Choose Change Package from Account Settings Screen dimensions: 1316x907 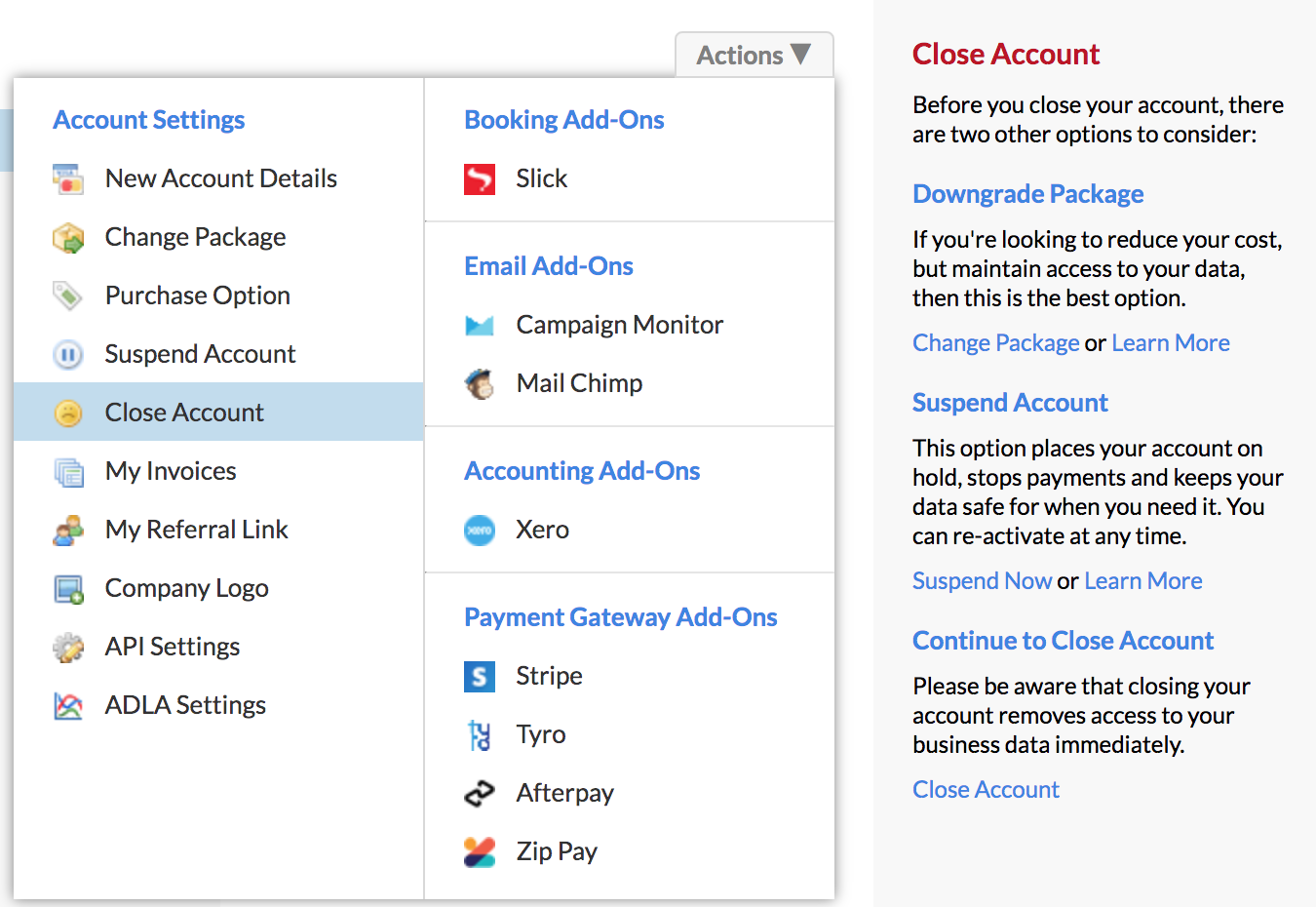coord(218,237)
